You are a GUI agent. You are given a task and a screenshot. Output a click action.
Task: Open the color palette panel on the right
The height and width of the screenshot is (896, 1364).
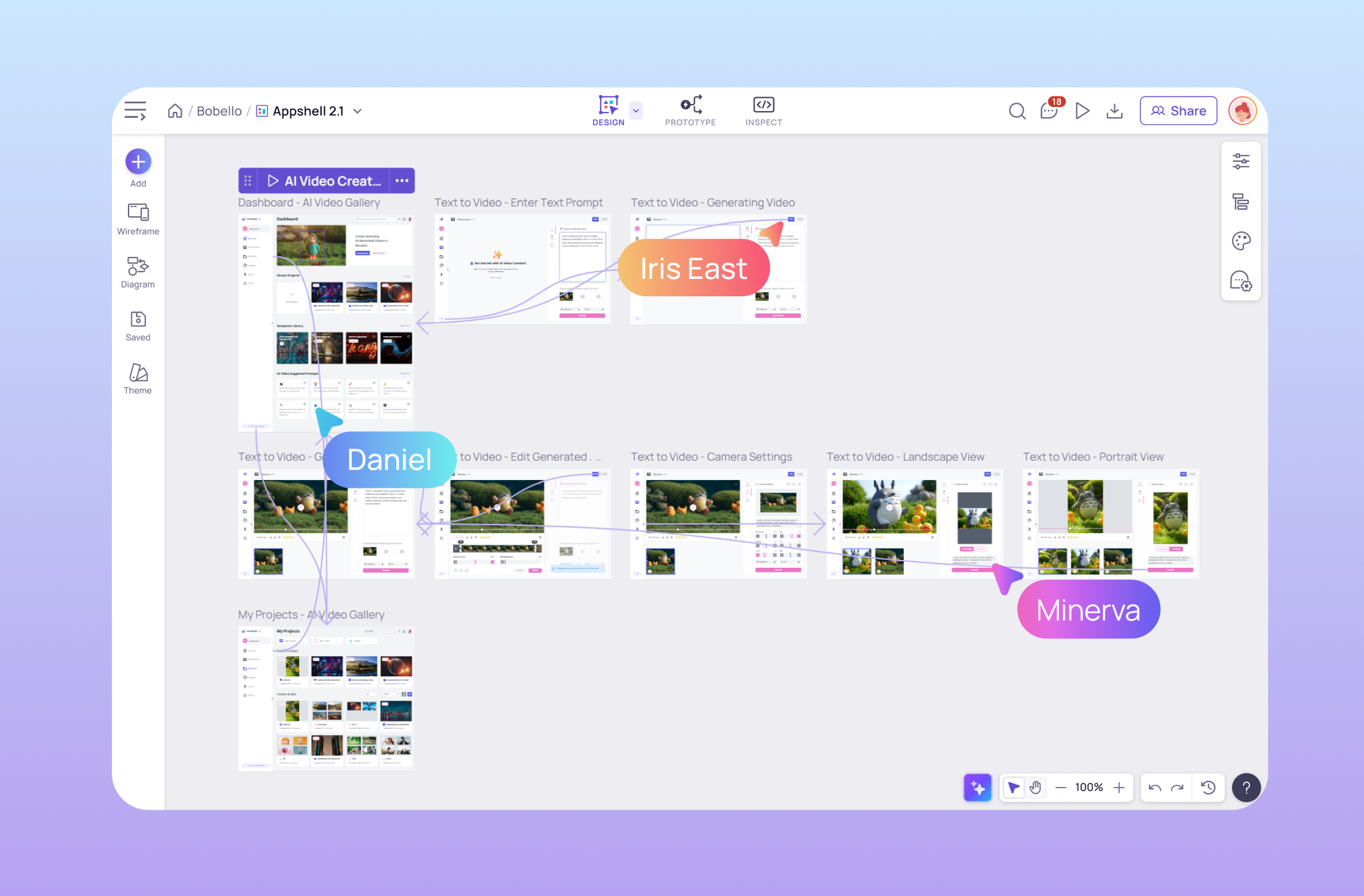pyautogui.click(x=1241, y=241)
